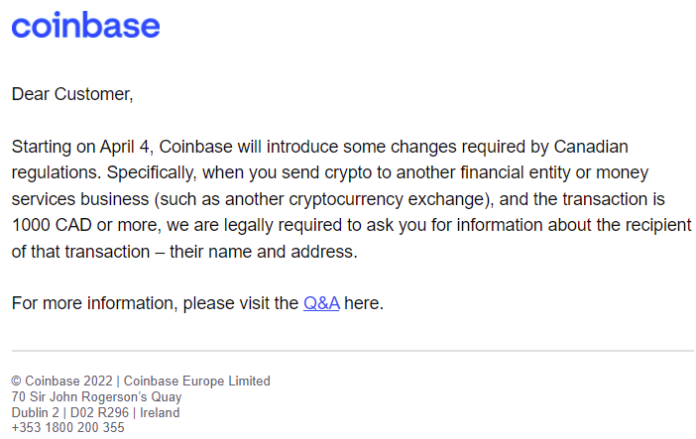The height and width of the screenshot is (439, 696).
Task: Click the 70 Sir John Rogerson's Quay address line
Action: click(x=97, y=396)
